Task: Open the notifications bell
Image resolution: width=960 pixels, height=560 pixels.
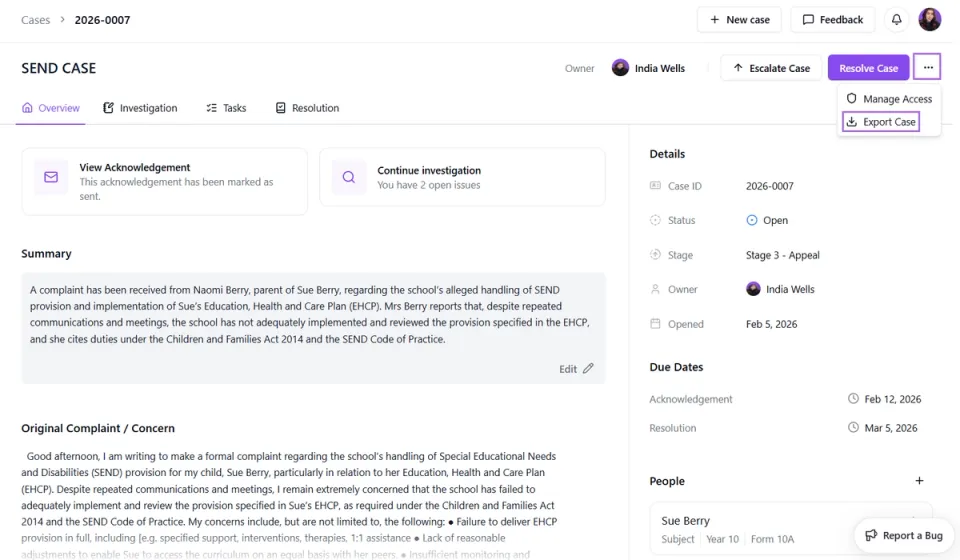Action: coord(896,20)
